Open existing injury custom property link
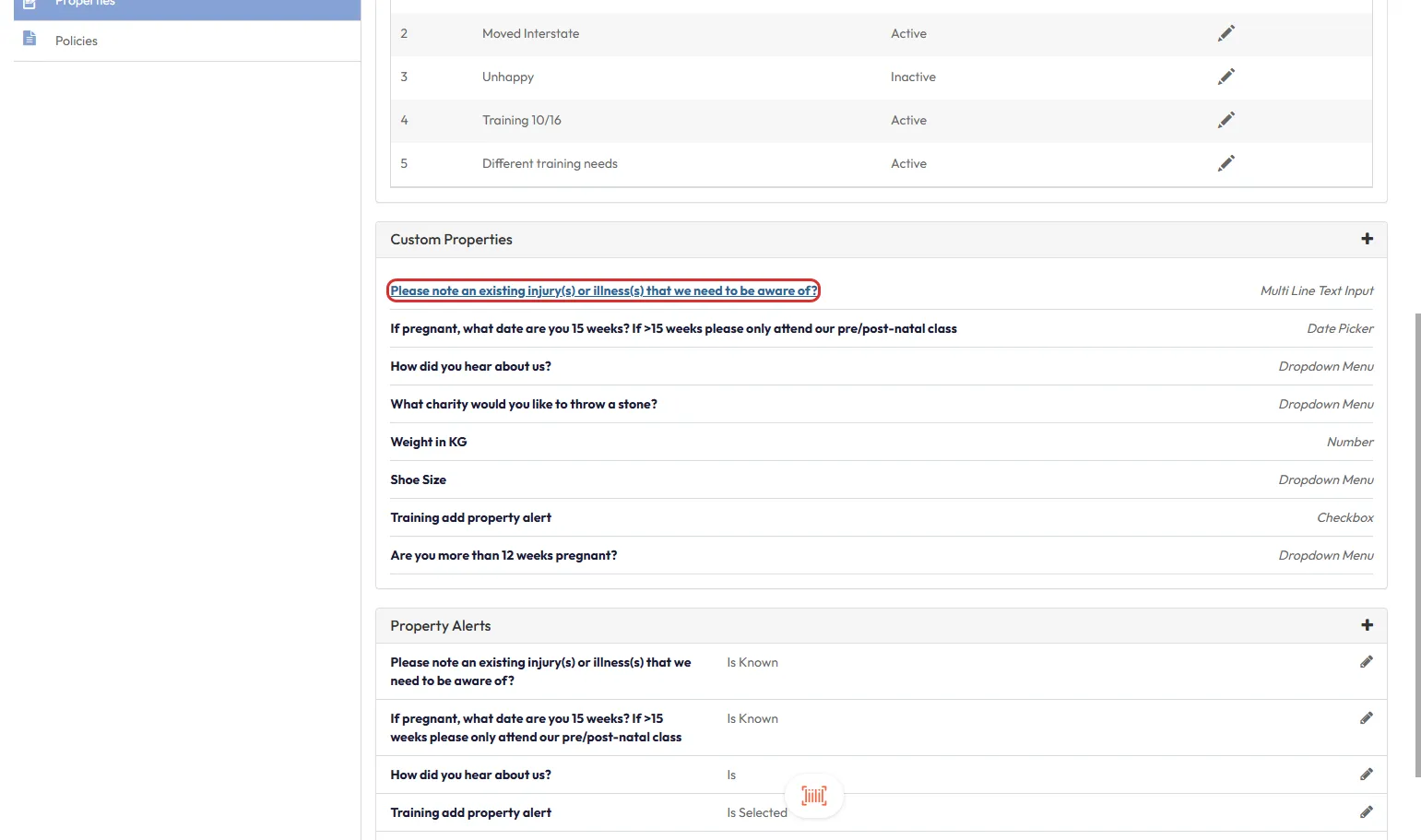Image resolution: width=1421 pixels, height=840 pixels. tap(603, 290)
